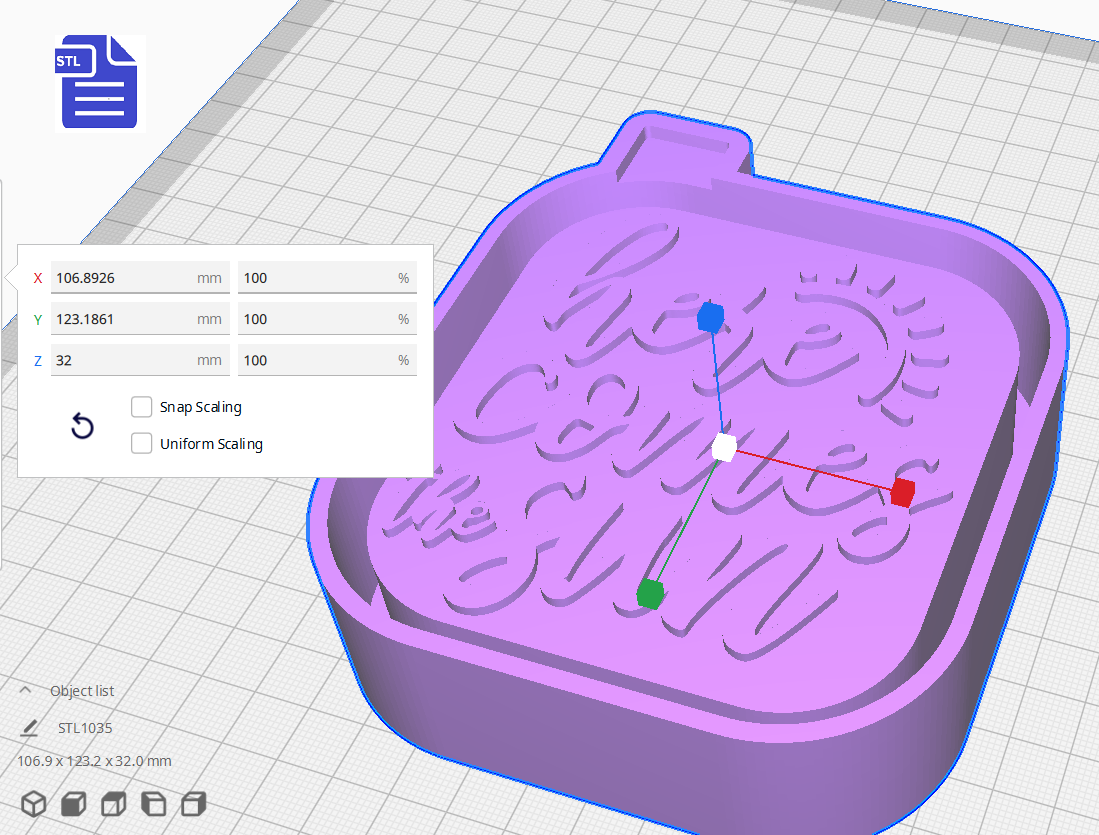1099x835 pixels.
Task: Collapse the Object list panel
Action: pyautogui.click(x=24, y=690)
